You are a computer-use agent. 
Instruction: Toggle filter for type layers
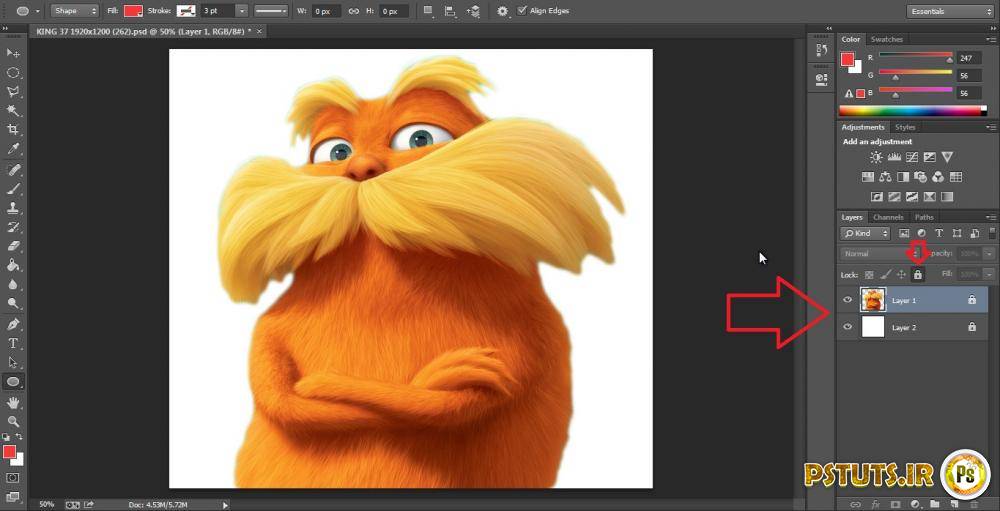pos(939,233)
